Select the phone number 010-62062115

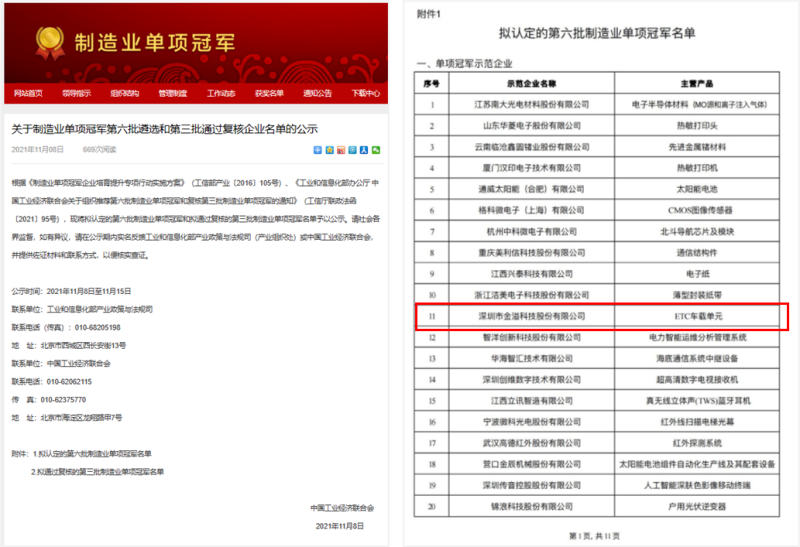[x=69, y=382]
